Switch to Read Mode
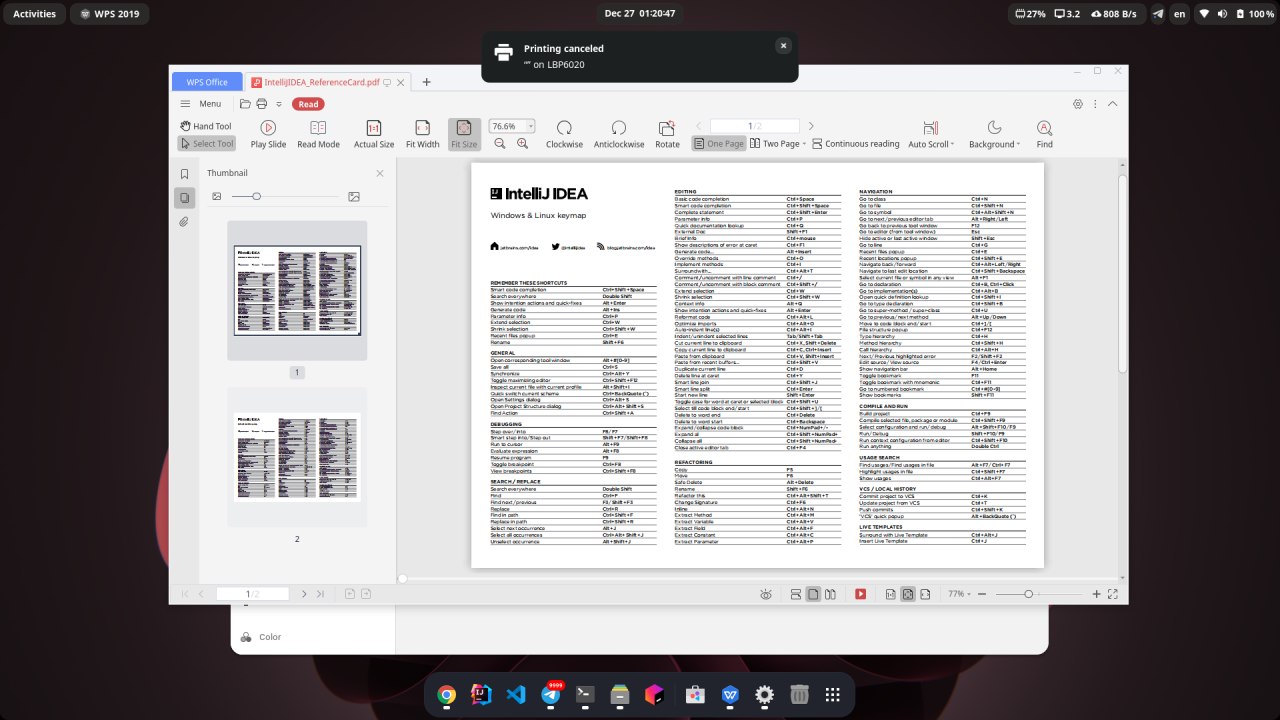The height and width of the screenshot is (720, 1280). (318, 128)
